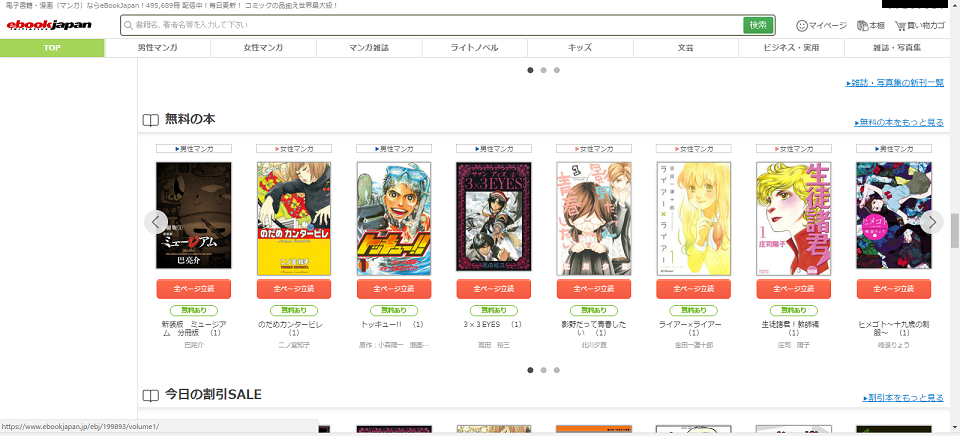The width and height of the screenshot is (960, 436).
Task: Click 全ページ立読 under 生徒諸君!
Action: 793,289
